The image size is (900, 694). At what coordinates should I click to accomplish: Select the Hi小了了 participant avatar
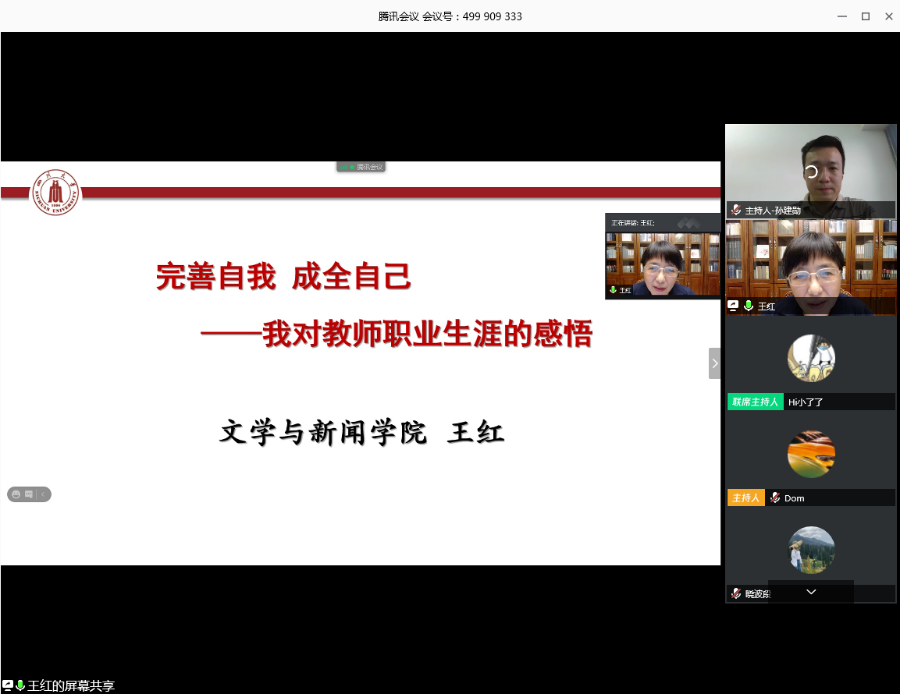pos(811,358)
